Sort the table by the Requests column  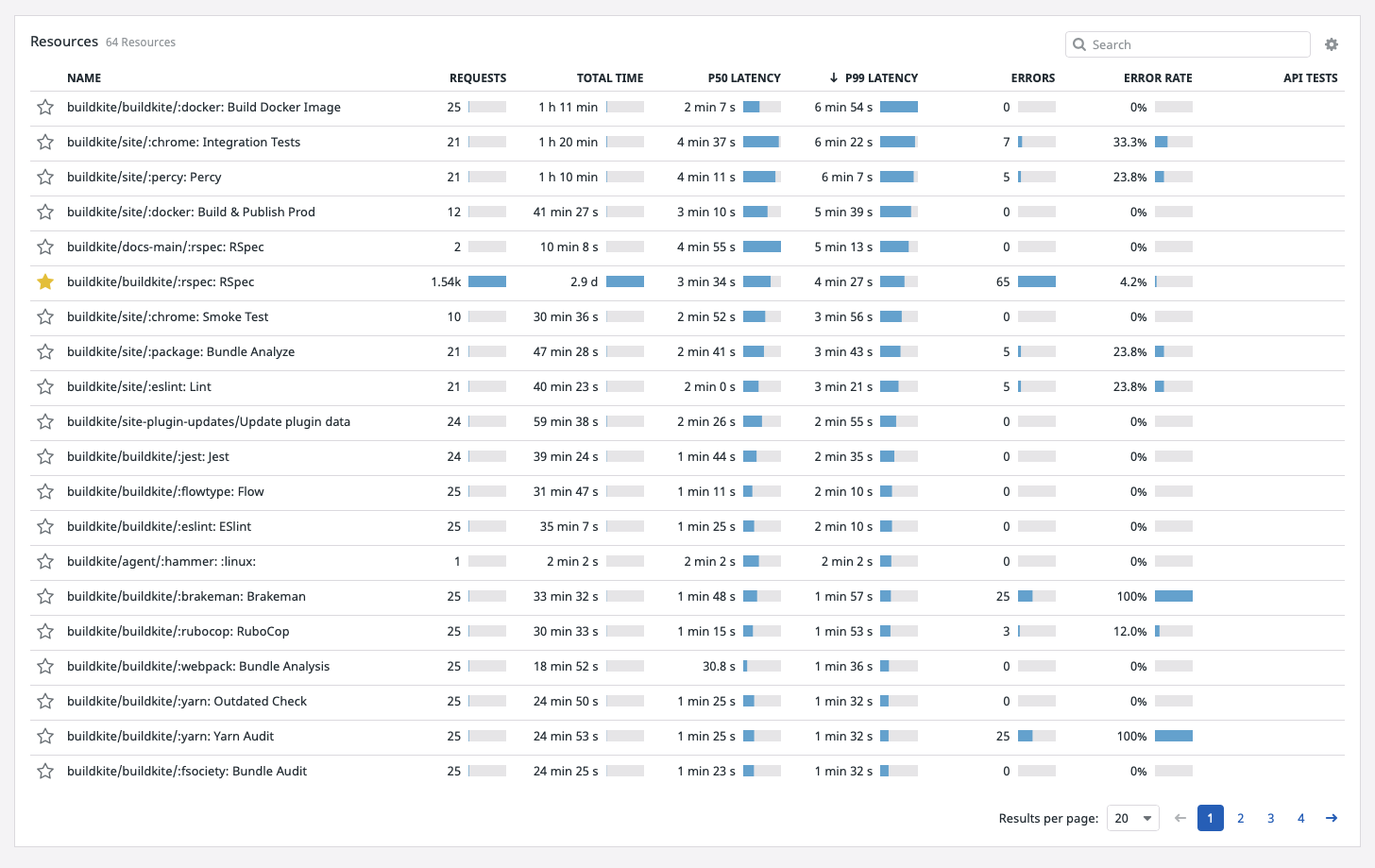click(x=478, y=77)
